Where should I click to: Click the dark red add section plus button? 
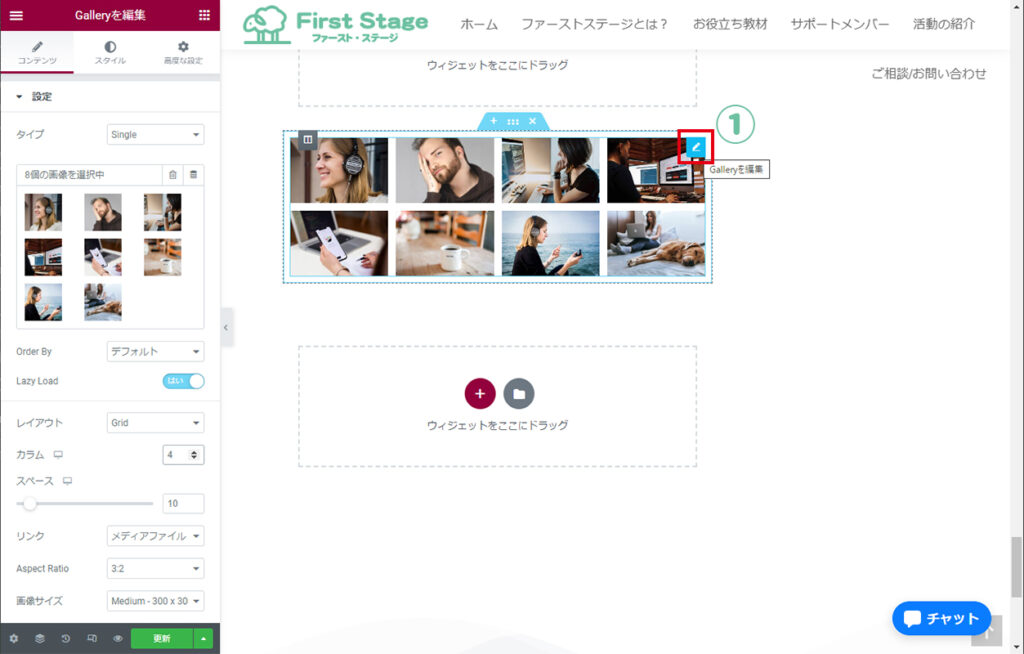(x=480, y=394)
